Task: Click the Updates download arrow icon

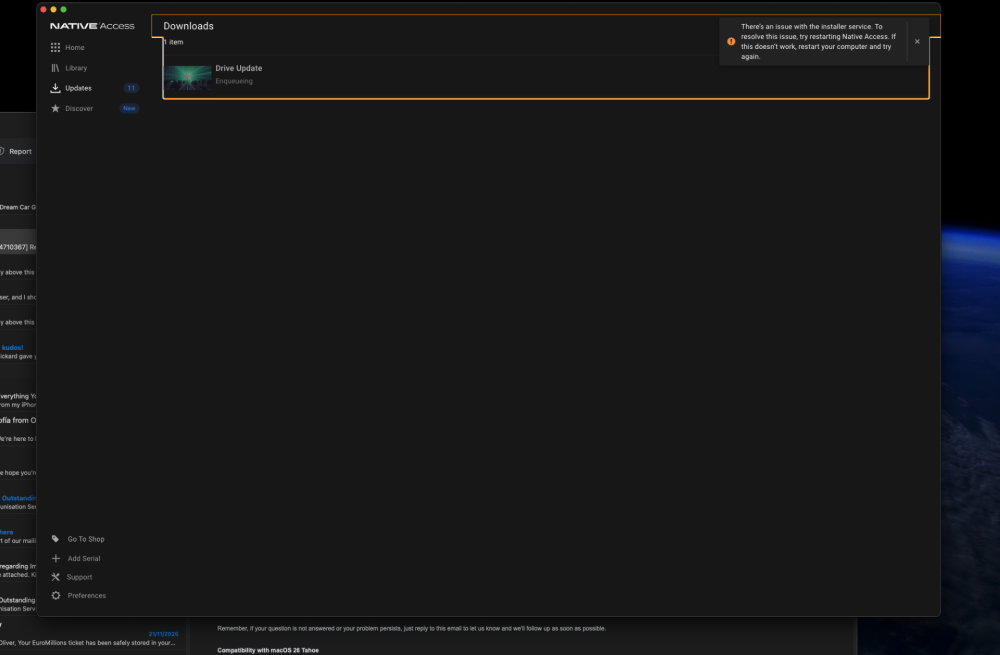Action: [55, 88]
